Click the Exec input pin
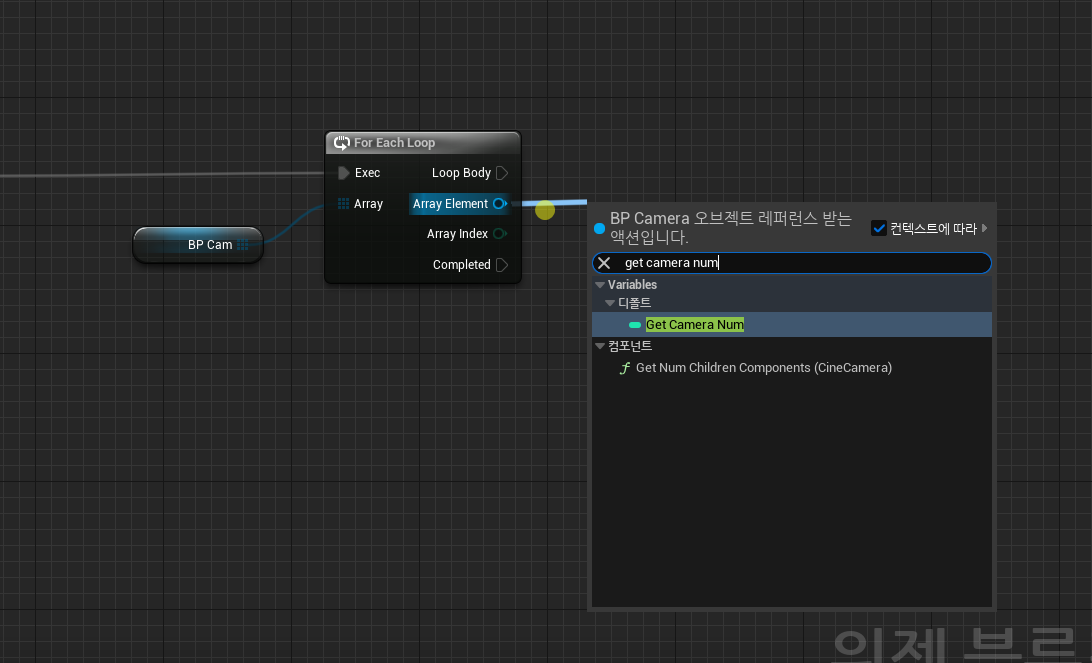This screenshot has height=663, width=1092. coord(343,173)
